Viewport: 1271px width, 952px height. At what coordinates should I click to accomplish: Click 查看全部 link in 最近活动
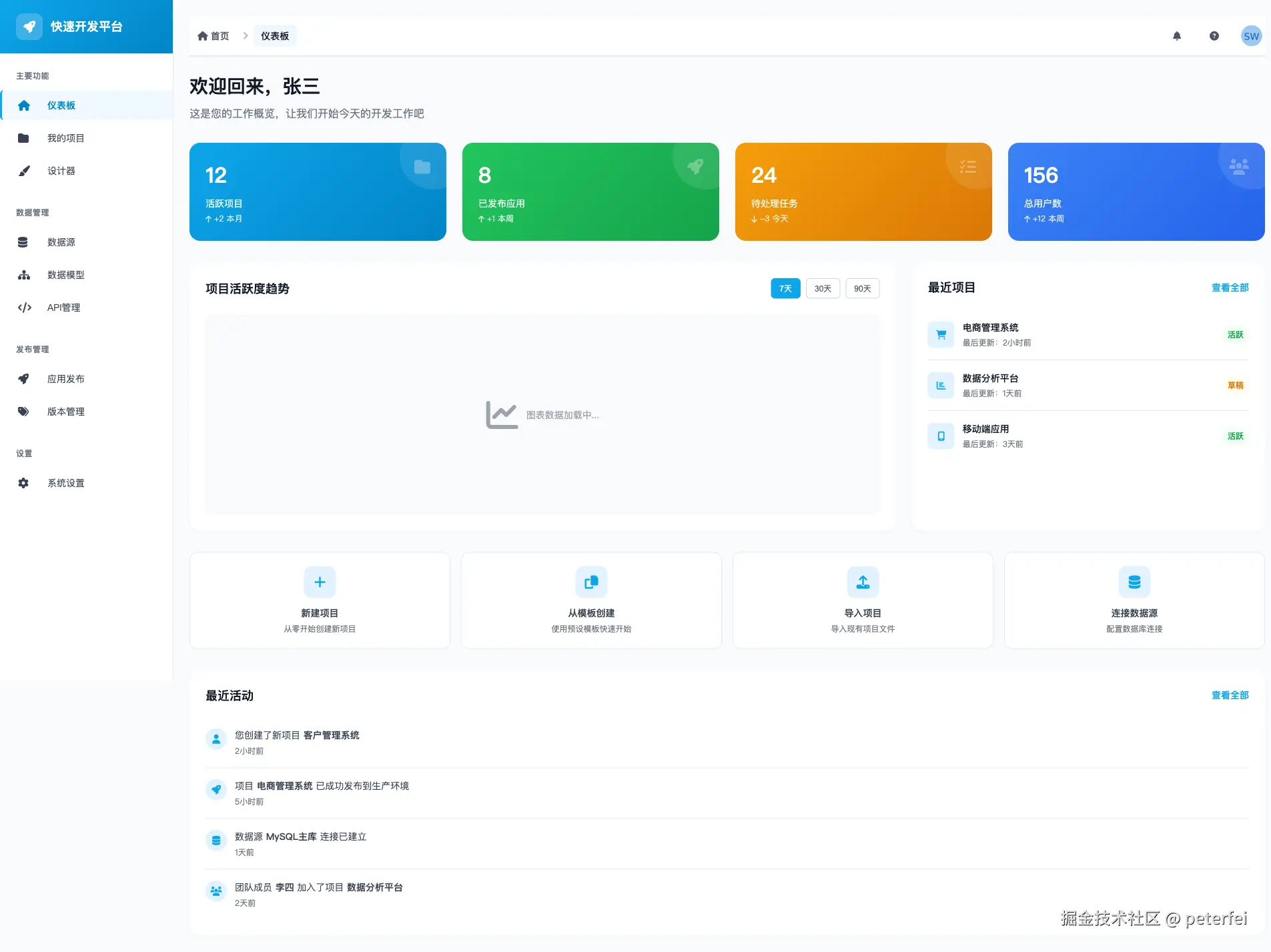pyautogui.click(x=1230, y=695)
